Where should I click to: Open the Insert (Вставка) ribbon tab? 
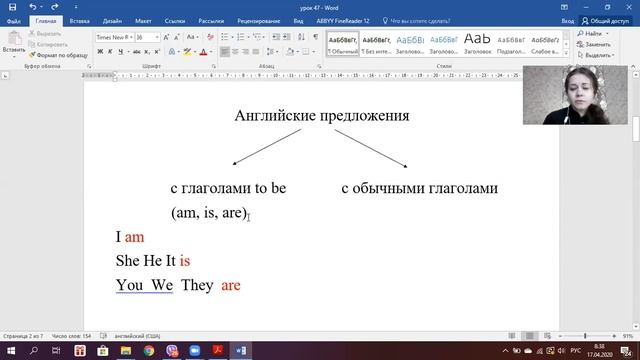click(80, 21)
